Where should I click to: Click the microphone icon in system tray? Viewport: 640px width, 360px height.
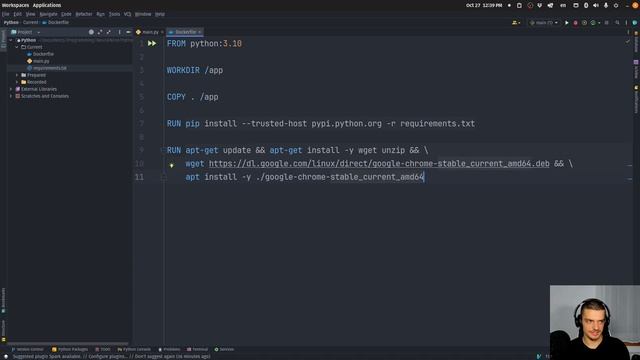[x=606, y=5]
